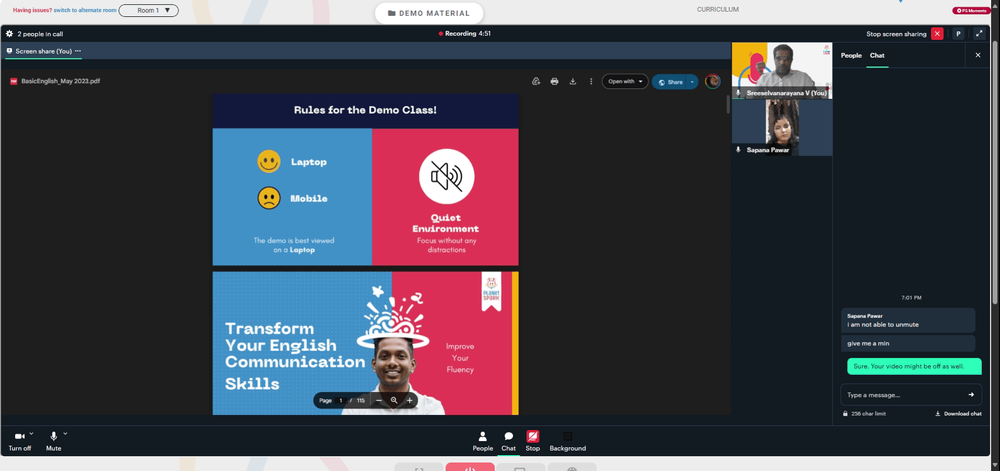The width and height of the screenshot is (1000, 471).
Task: Download the PDF file
Action: click(x=573, y=82)
